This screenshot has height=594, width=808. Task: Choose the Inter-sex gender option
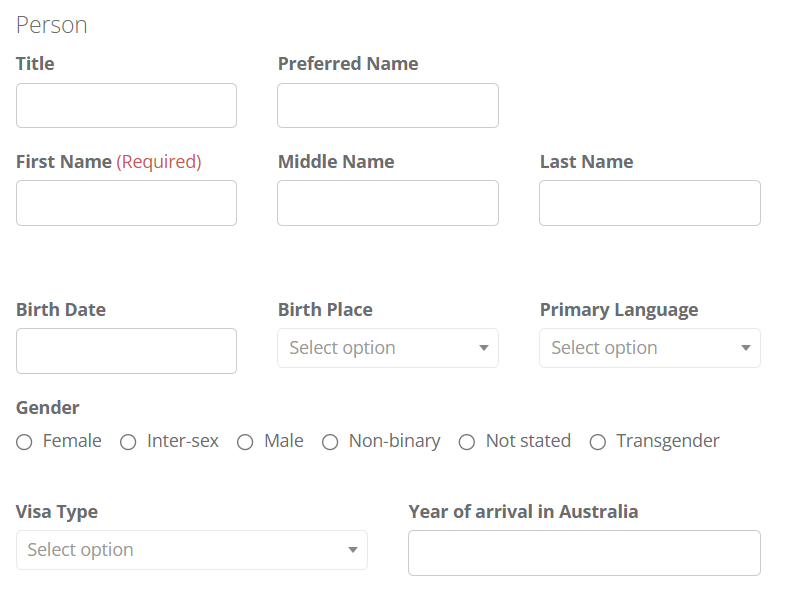point(128,442)
